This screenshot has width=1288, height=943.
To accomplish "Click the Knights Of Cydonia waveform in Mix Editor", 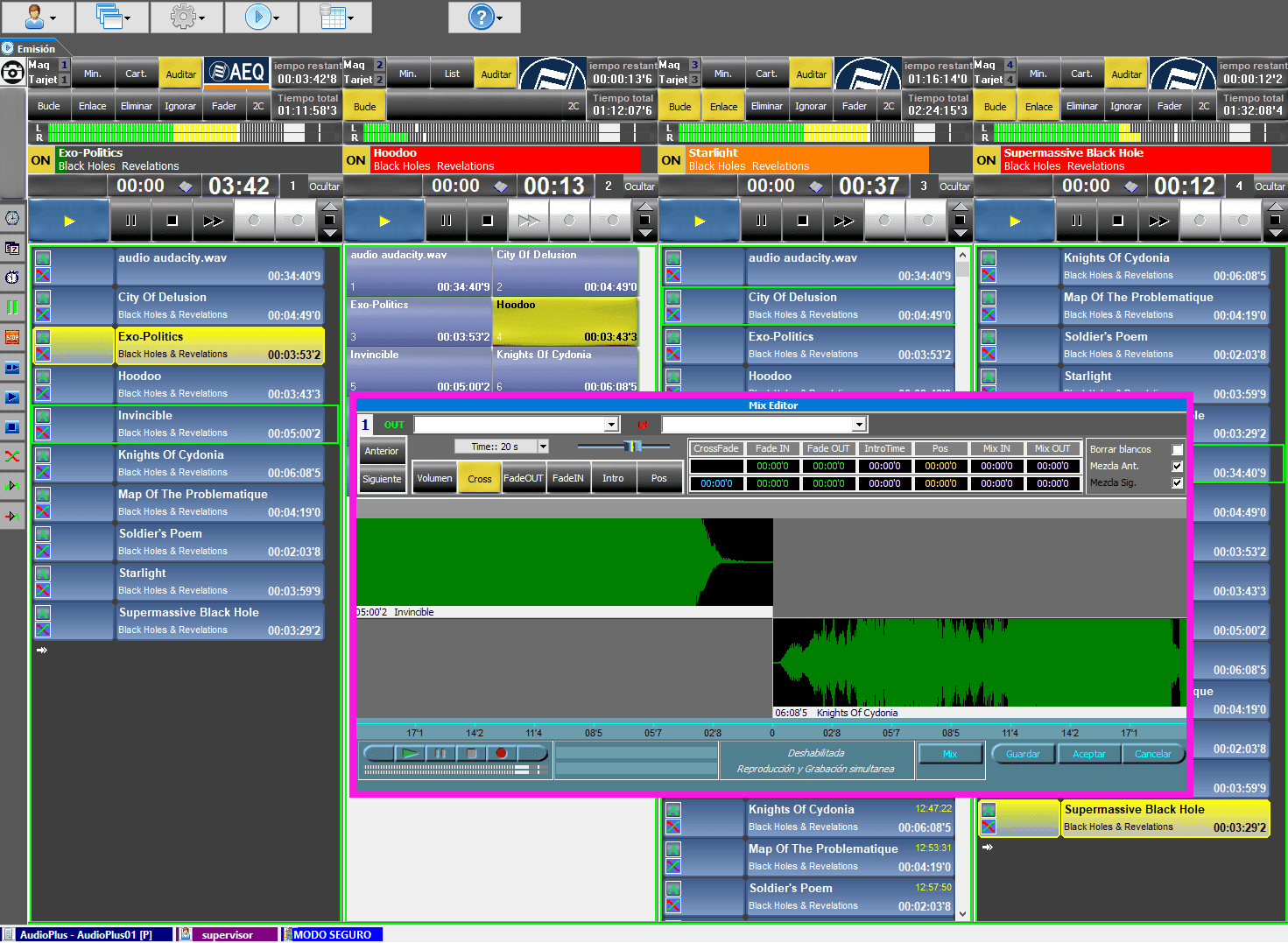I will [x=979, y=662].
